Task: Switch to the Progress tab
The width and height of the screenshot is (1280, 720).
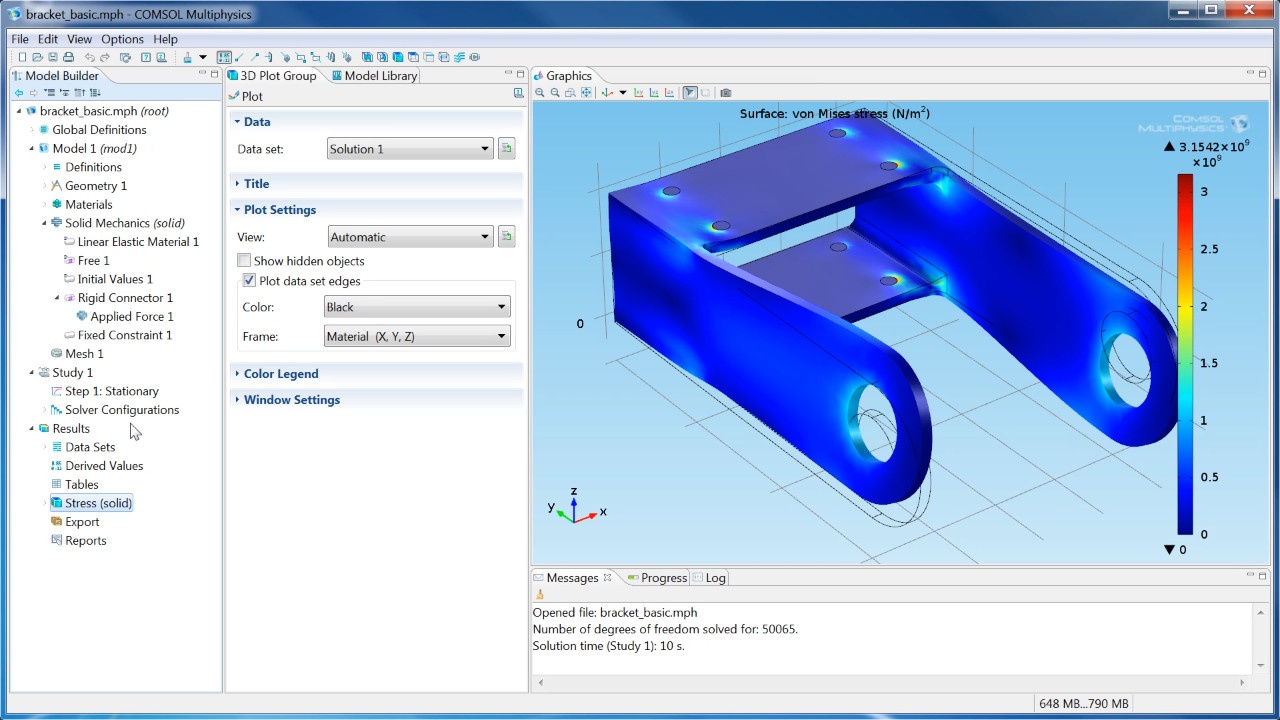Action: (657, 577)
